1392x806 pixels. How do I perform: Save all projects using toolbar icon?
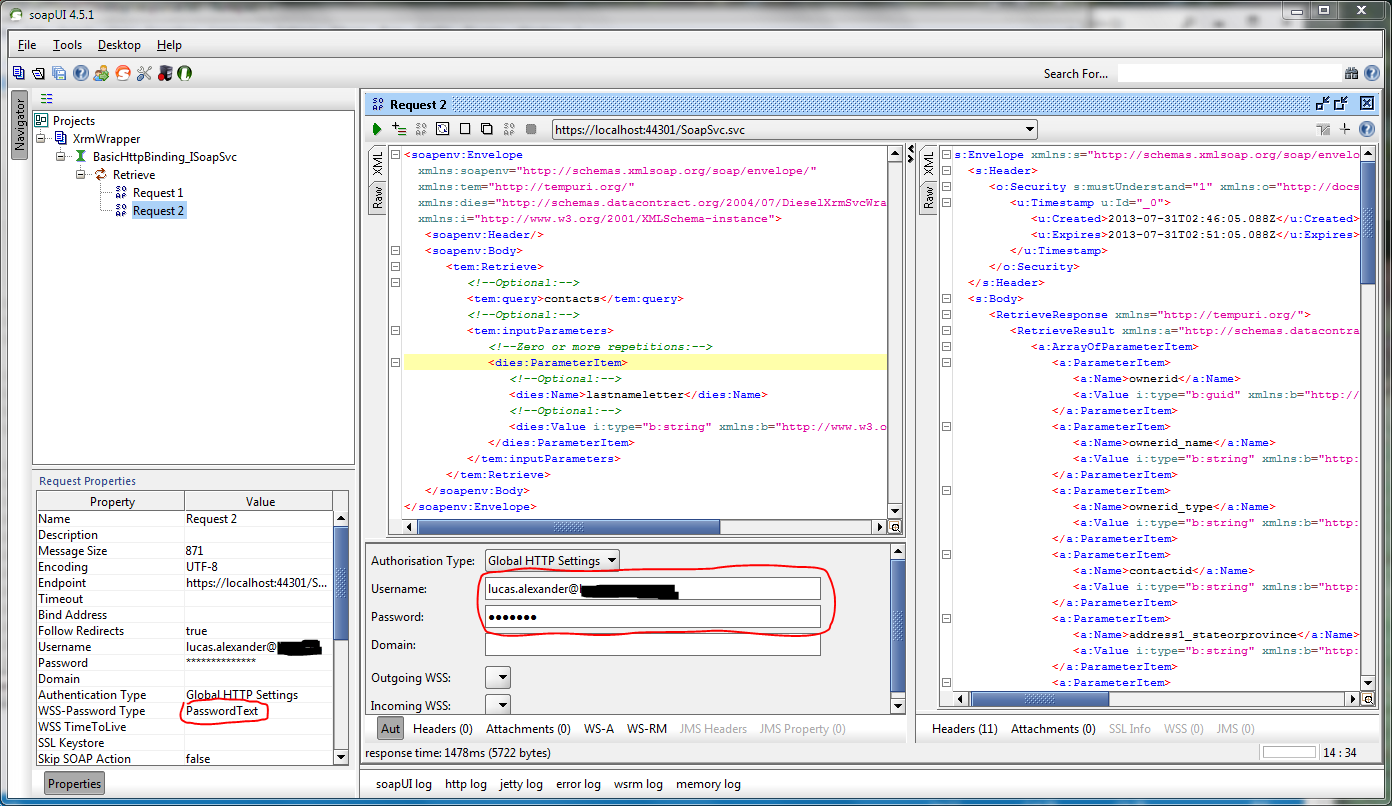(x=59, y=73)
